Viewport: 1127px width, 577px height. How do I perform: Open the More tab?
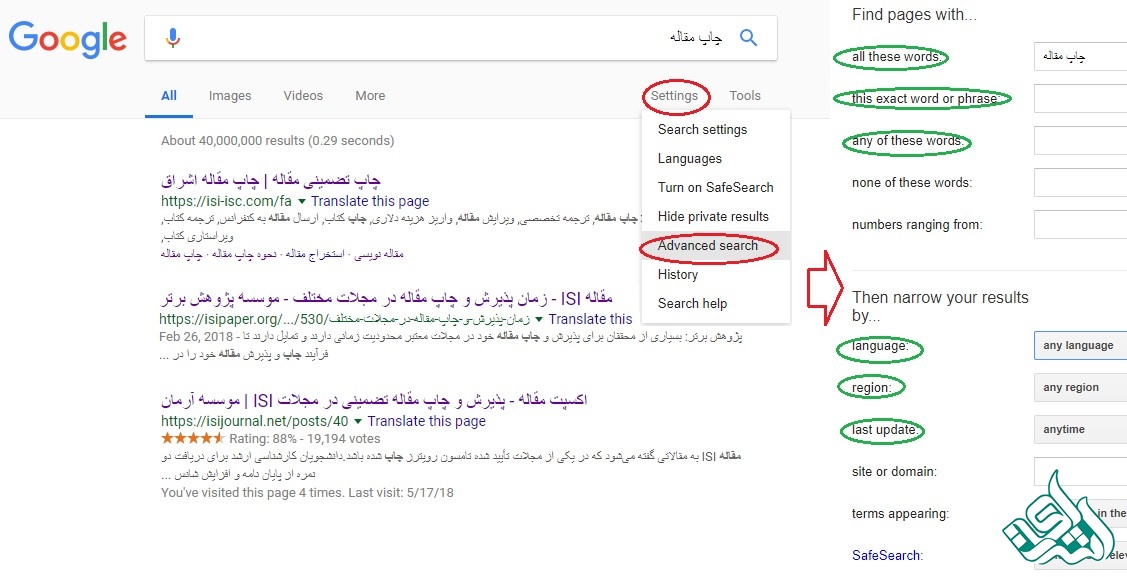pyautogui.click(x=369, y=95)
